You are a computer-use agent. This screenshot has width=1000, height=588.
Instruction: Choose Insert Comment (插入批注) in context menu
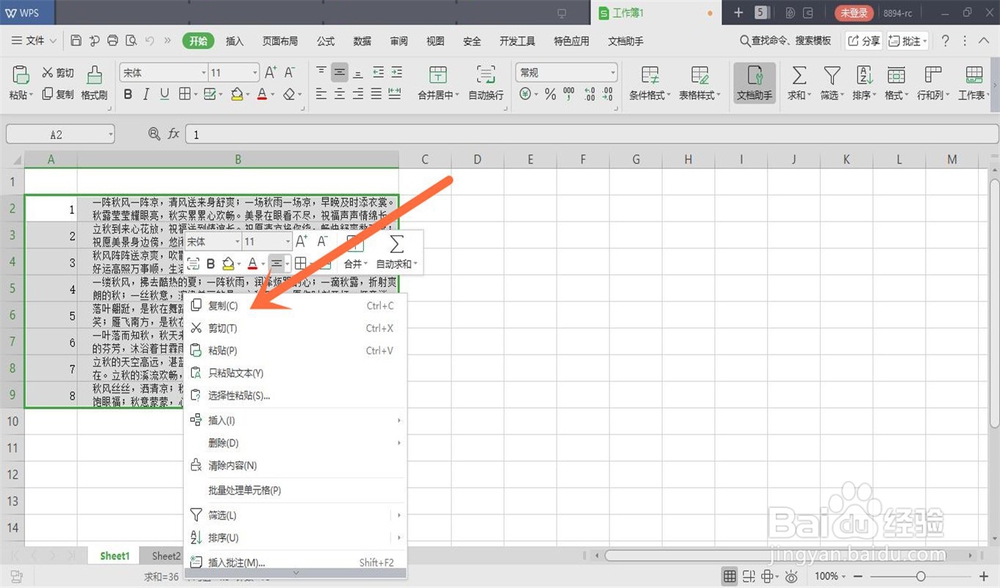[295, 562]
